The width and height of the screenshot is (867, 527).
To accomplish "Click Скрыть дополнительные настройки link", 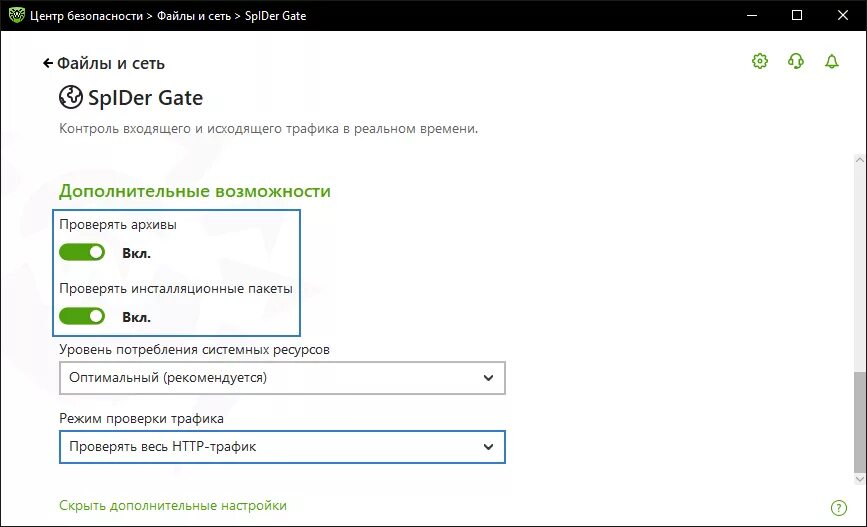I will click(173, 505).
